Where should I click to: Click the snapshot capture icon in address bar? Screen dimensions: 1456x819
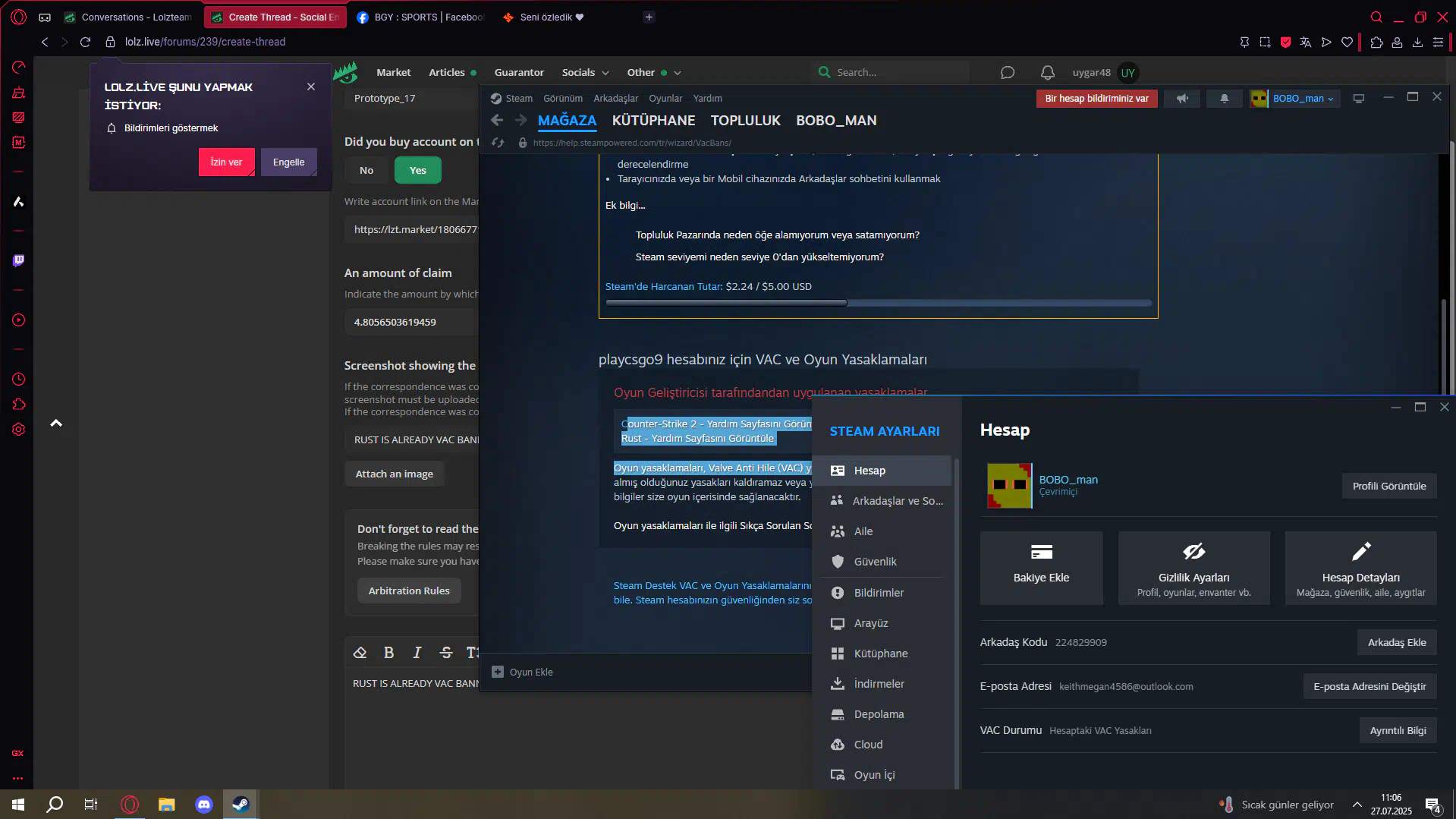1265,43
